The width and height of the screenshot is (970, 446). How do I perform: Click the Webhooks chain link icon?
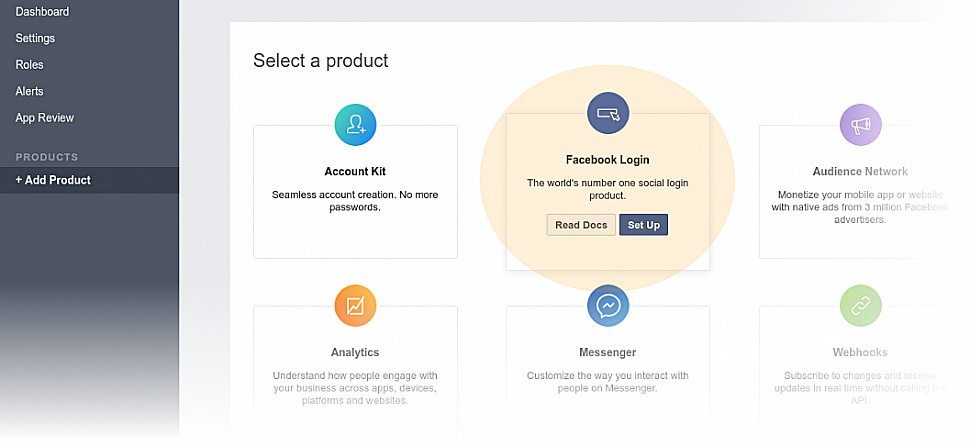point(861,306)
